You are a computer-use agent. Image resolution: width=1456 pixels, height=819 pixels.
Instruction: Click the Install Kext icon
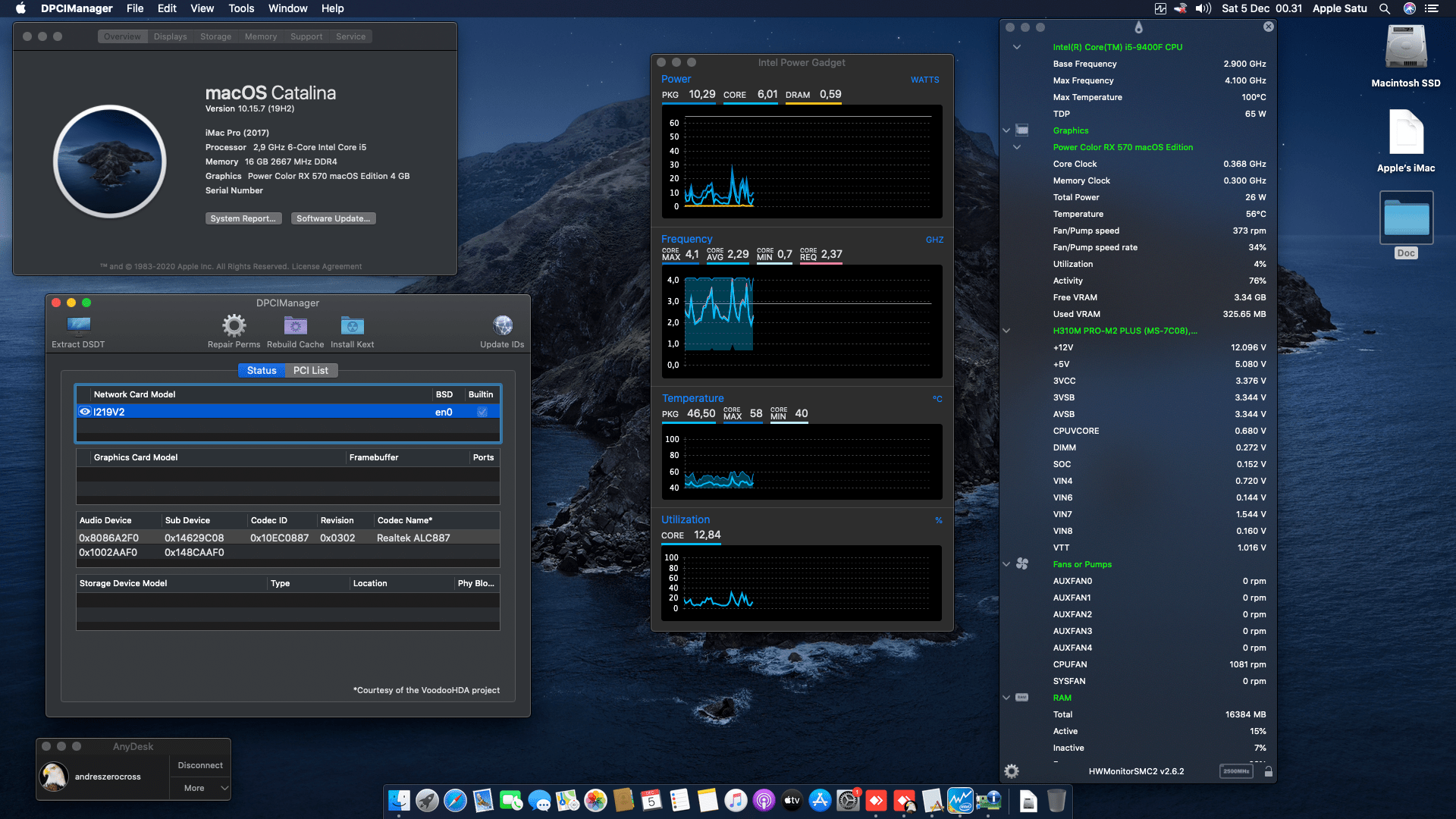pyautogui.click(x=352, y=325)
